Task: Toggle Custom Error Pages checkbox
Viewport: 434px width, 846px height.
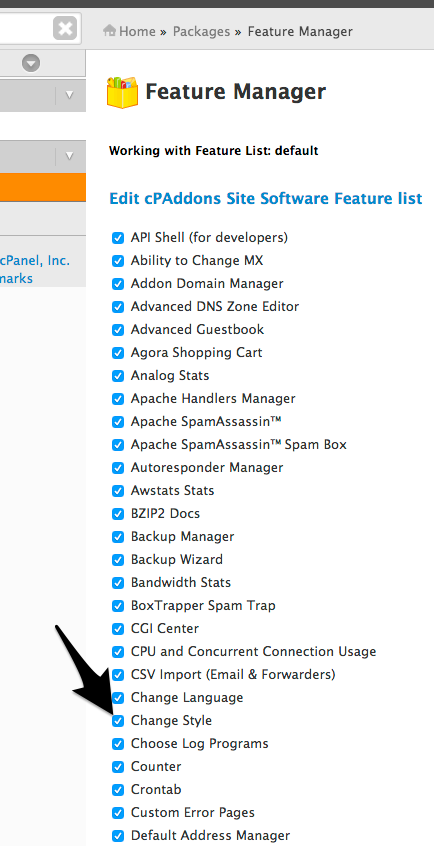Action: [118, 813]
